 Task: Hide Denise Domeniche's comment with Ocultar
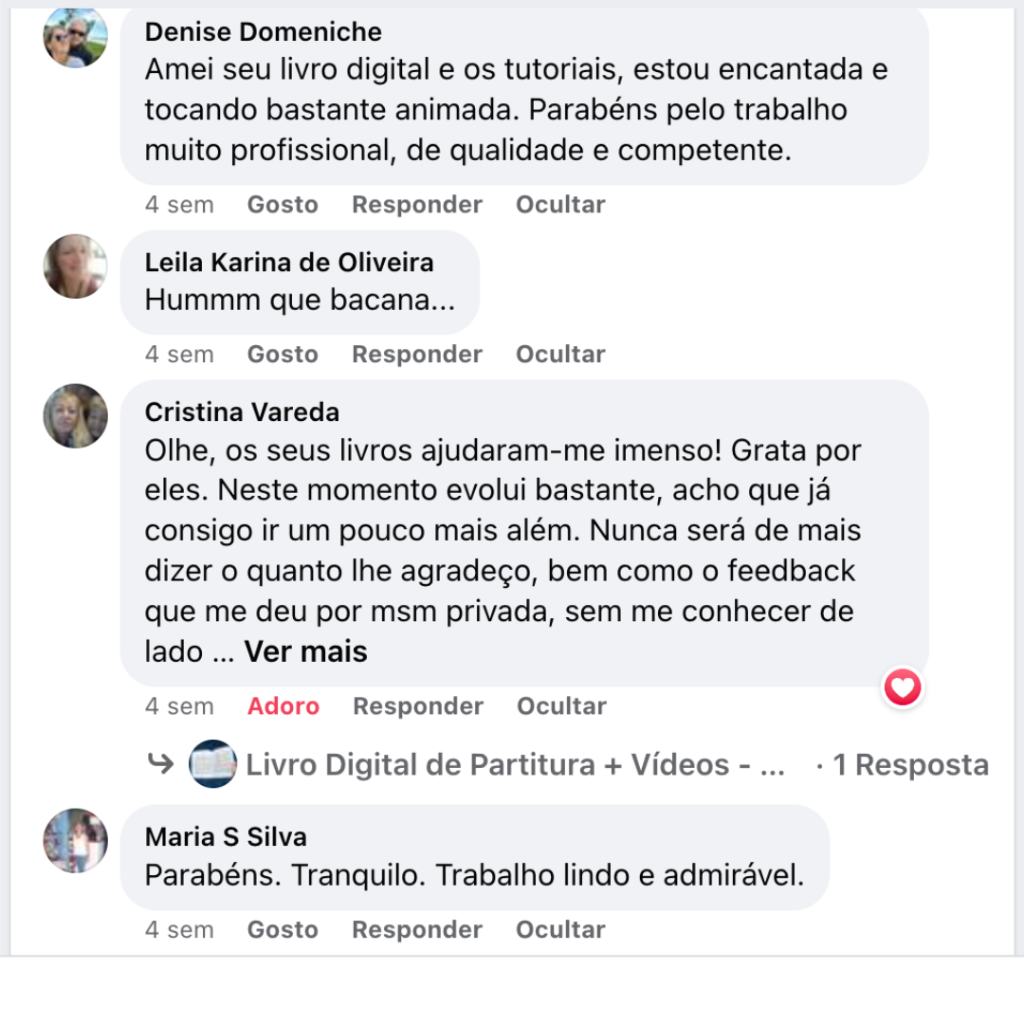[x=560, y=205]
